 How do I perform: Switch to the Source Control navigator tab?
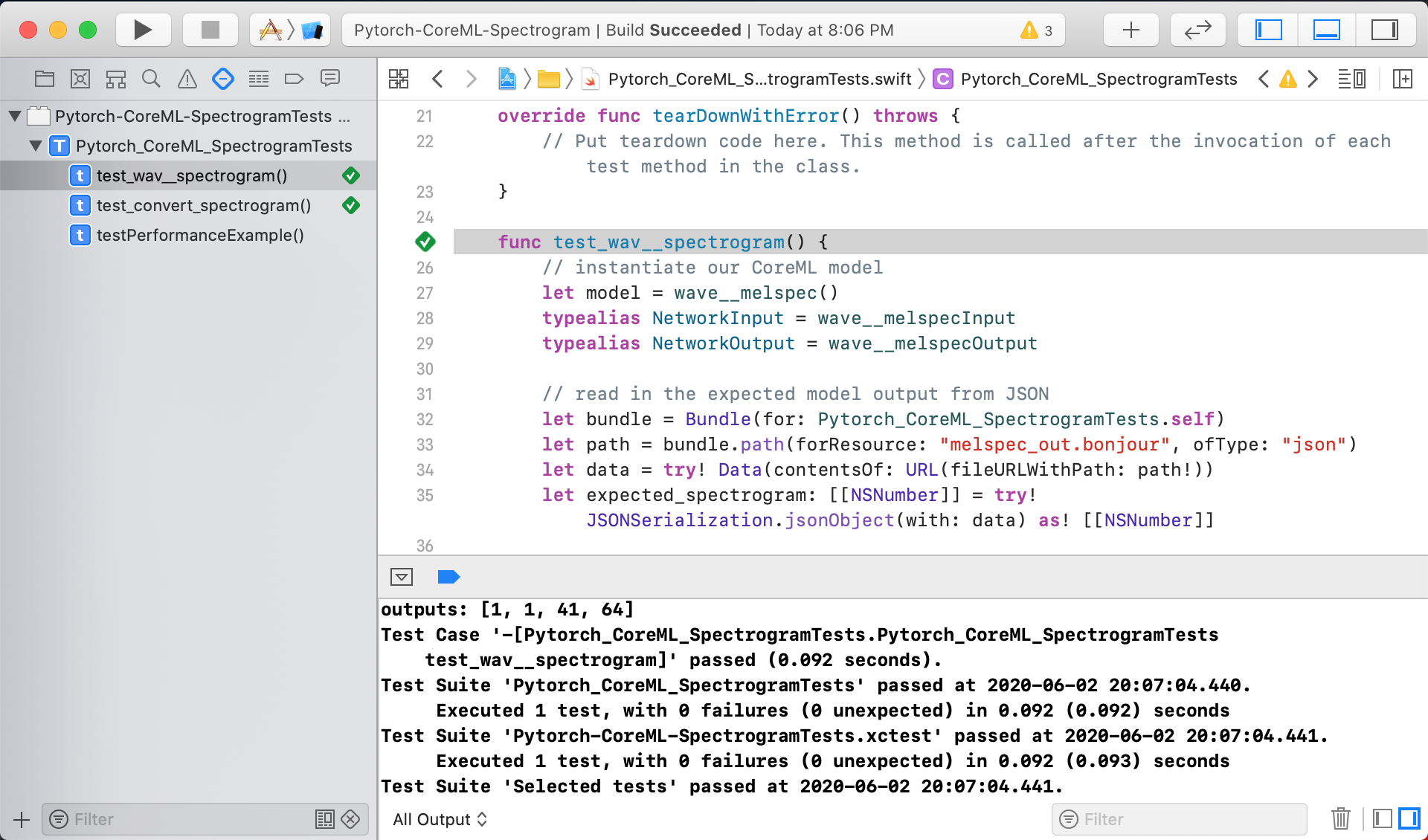(80, 79)
